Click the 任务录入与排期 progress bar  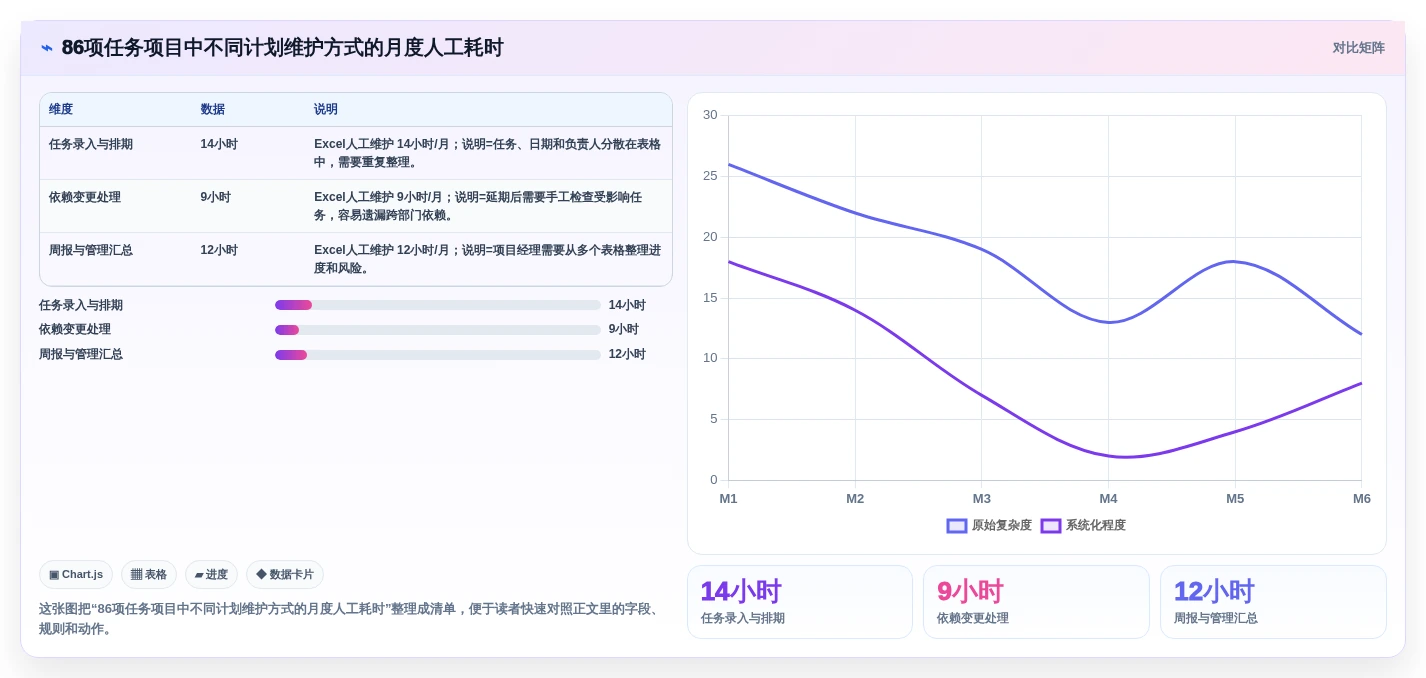(x=438, y=305)
